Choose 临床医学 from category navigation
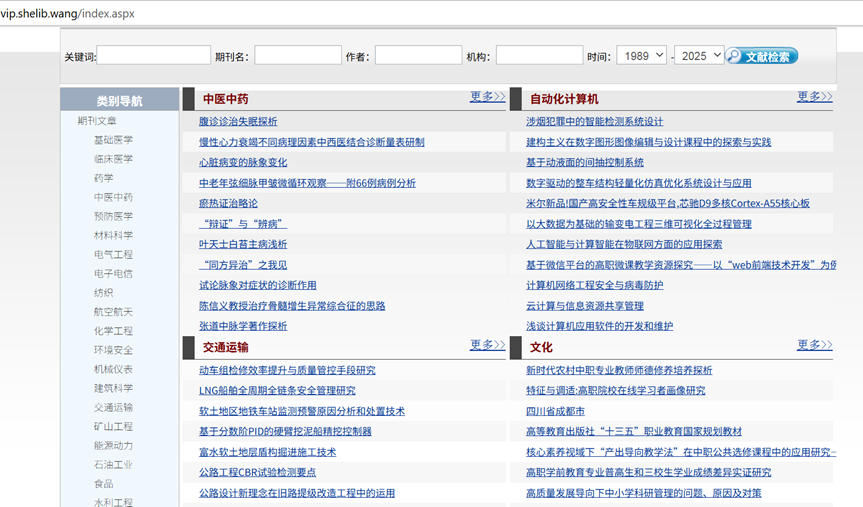The height and width of the screenshot is (507, 863). (113, 159)
